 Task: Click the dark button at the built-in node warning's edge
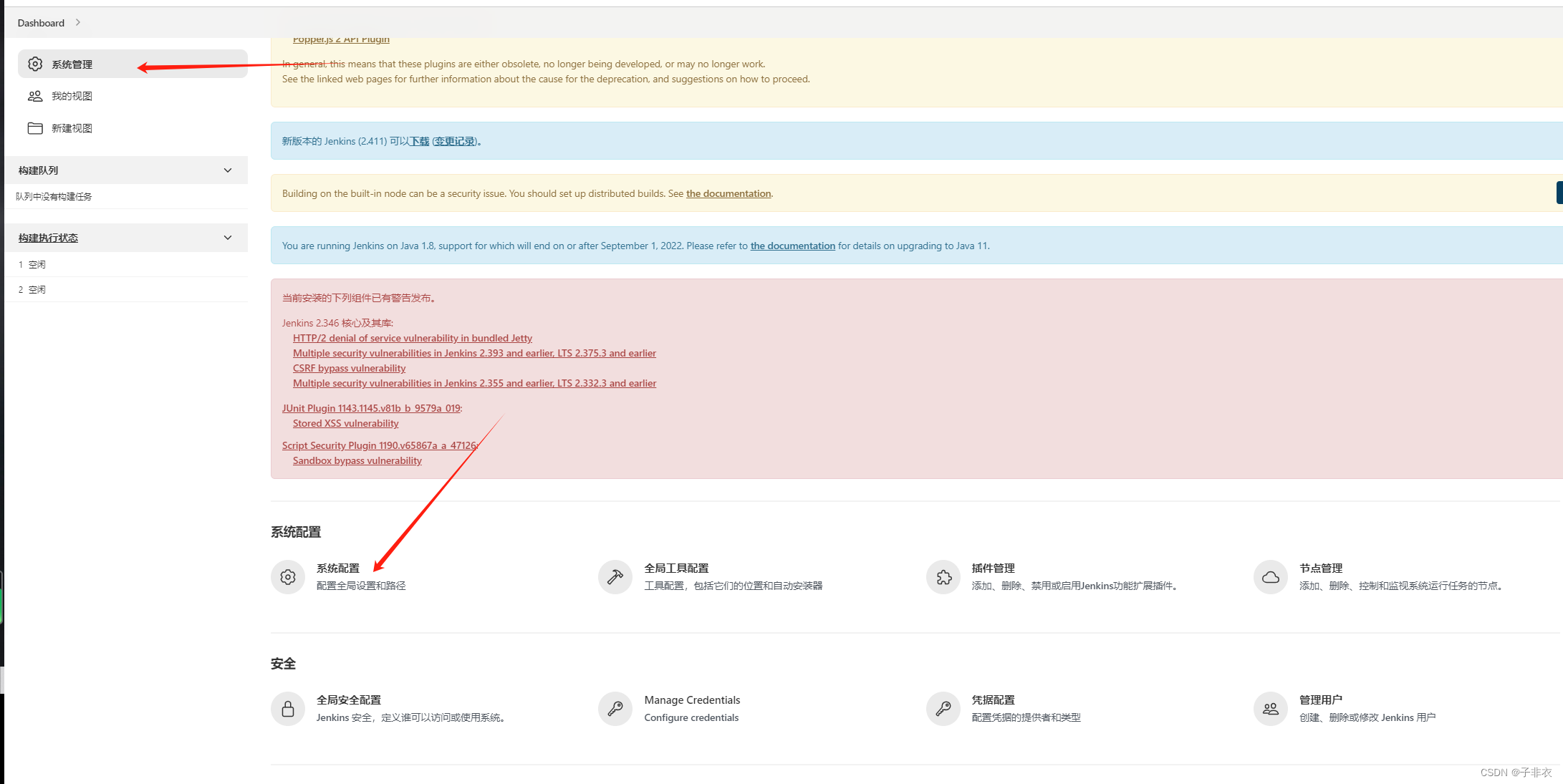click(x=1559, y=193)
